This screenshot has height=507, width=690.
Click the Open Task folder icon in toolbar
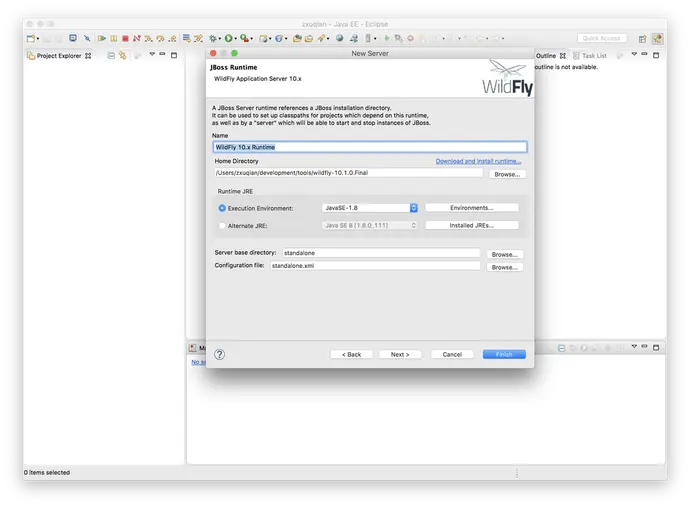[x=309, y=39]
